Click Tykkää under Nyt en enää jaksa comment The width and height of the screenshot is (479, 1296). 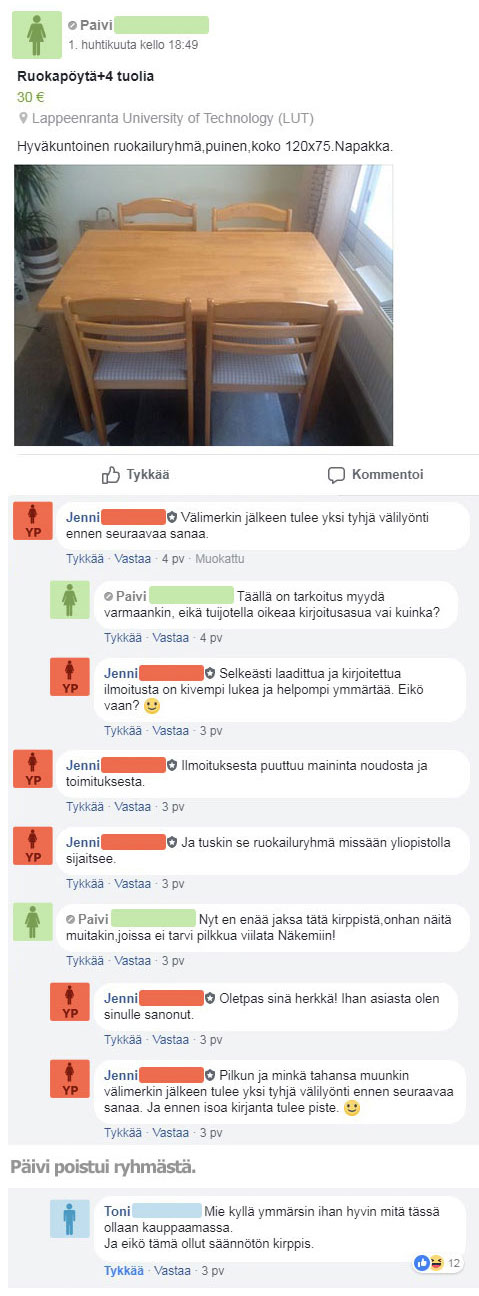[x=85, y=961]
